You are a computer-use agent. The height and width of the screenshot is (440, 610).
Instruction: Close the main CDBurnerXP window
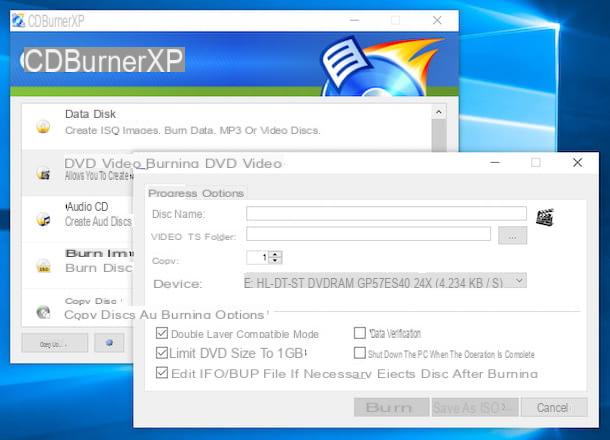(x=437, y=20)
